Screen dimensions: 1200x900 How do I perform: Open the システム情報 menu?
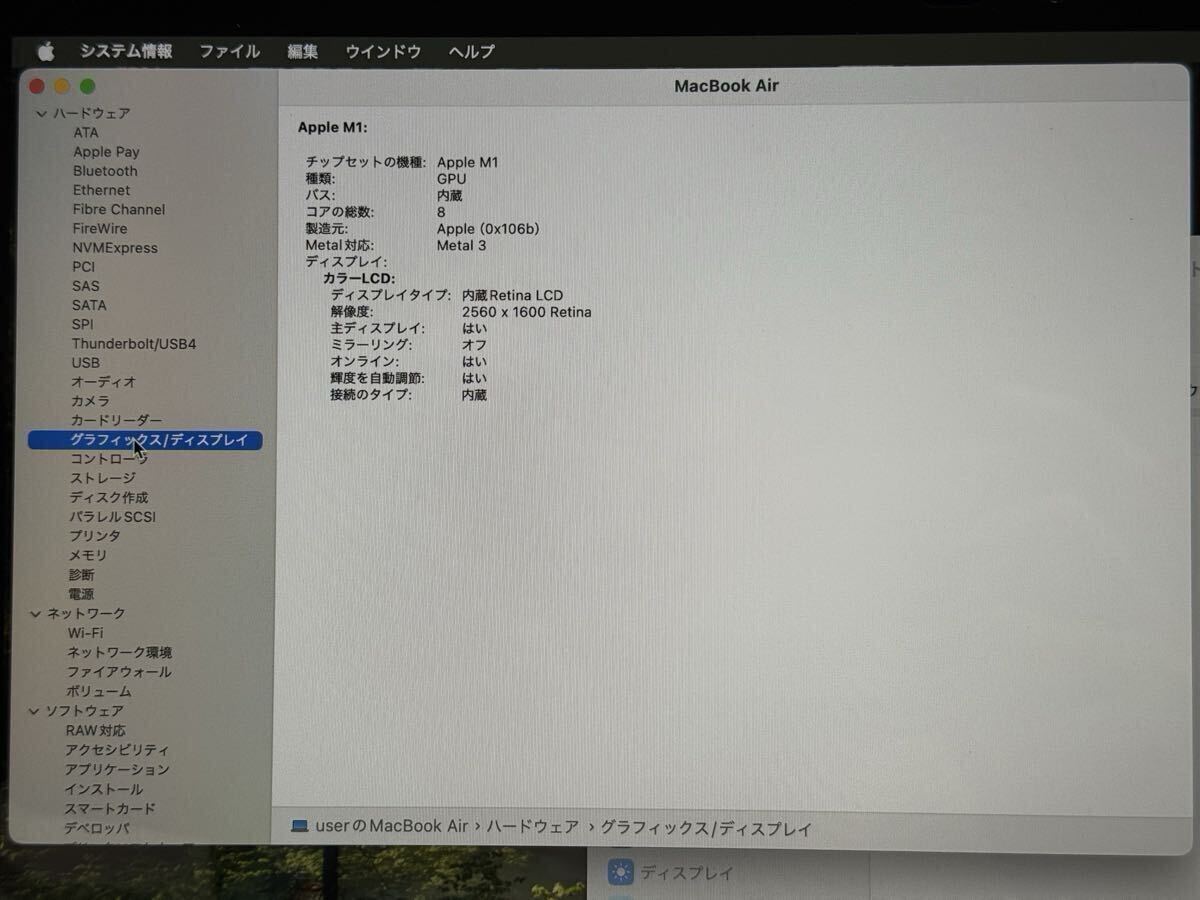[126, 51]
